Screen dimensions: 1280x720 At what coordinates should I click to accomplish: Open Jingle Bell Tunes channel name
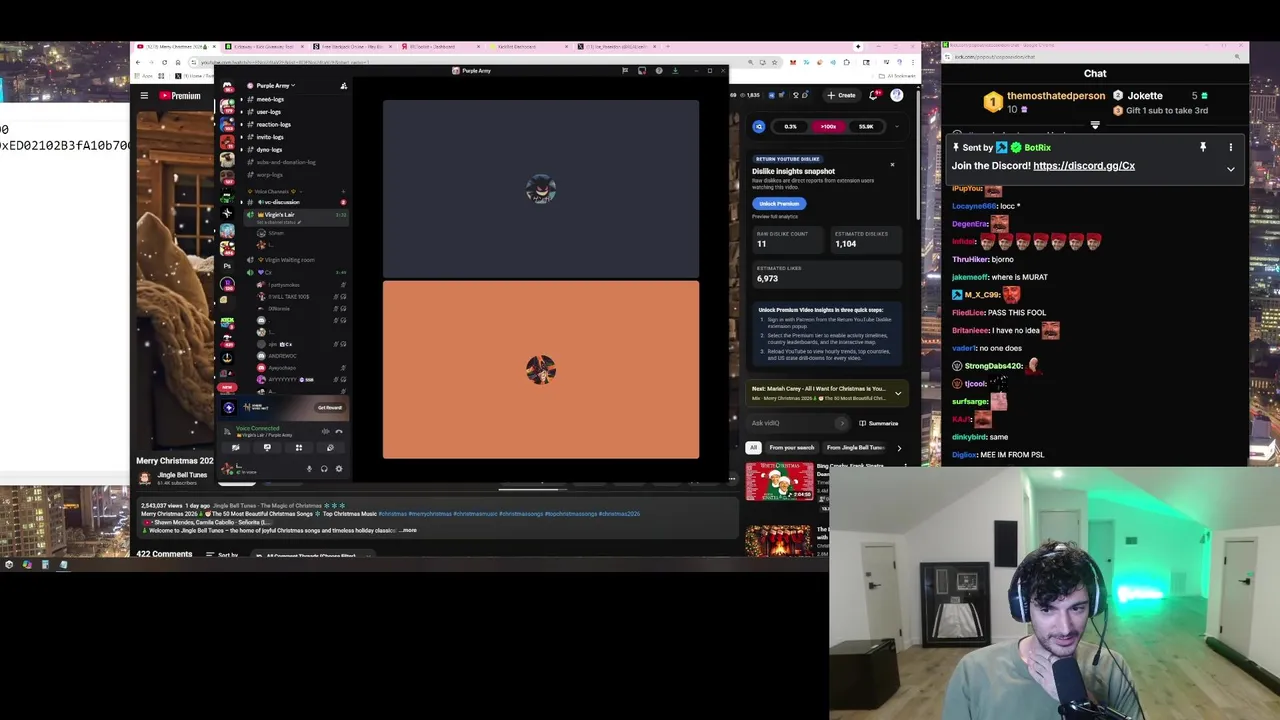(x=182, y=475)
